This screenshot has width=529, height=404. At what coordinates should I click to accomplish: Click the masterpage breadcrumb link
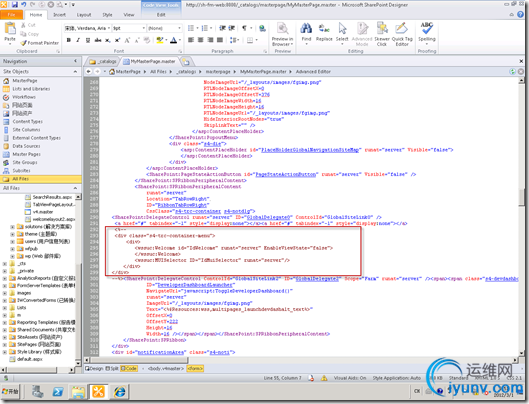[218, 72]
